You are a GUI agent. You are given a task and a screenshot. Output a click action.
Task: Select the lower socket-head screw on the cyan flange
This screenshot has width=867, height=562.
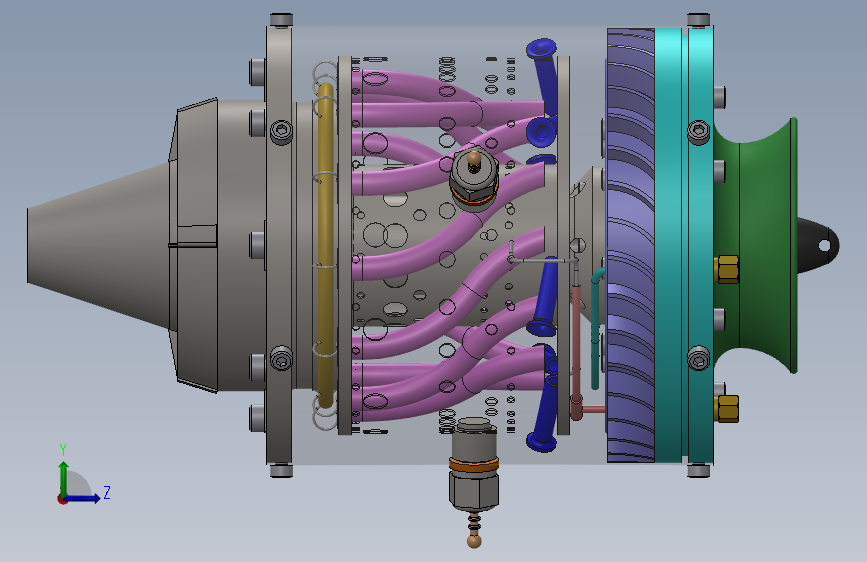point(698,358)
